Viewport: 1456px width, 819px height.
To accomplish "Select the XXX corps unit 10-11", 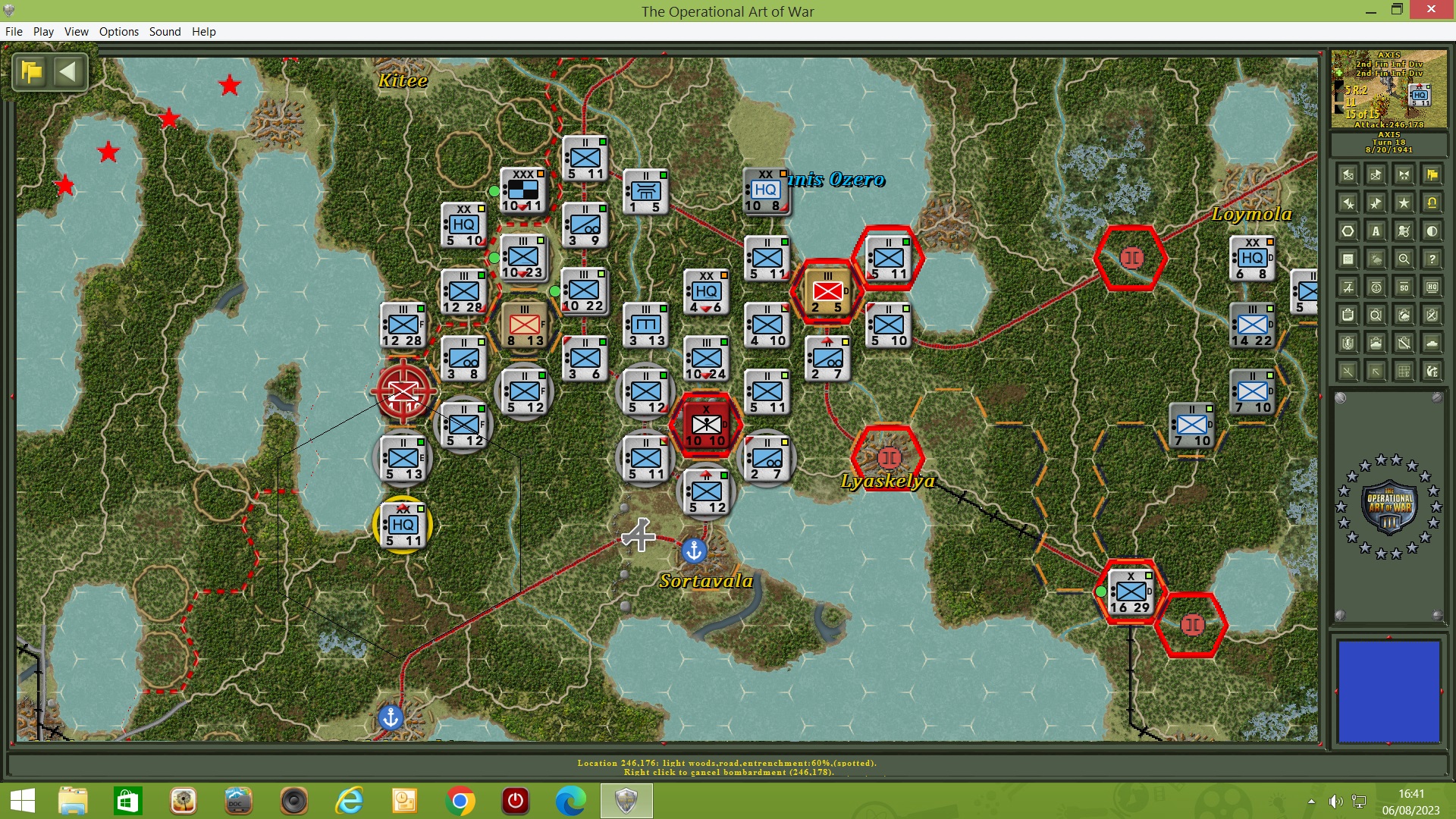I will tap(523, 191).
